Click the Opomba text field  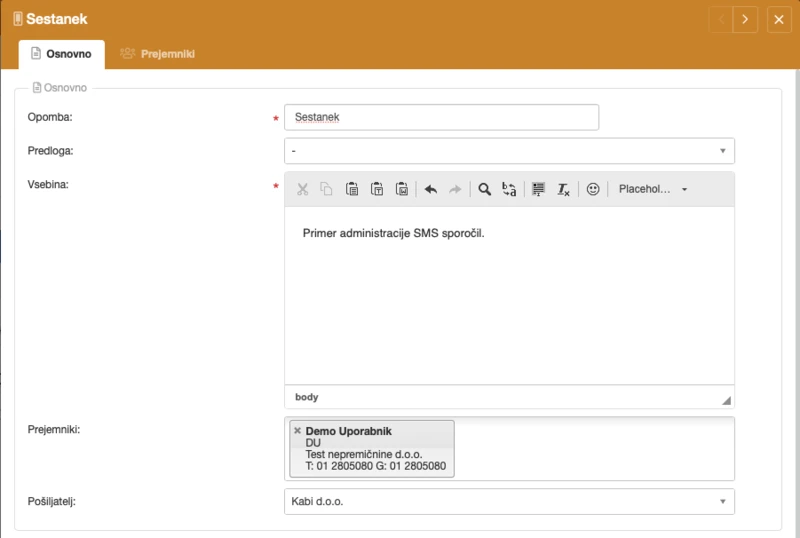441,117
